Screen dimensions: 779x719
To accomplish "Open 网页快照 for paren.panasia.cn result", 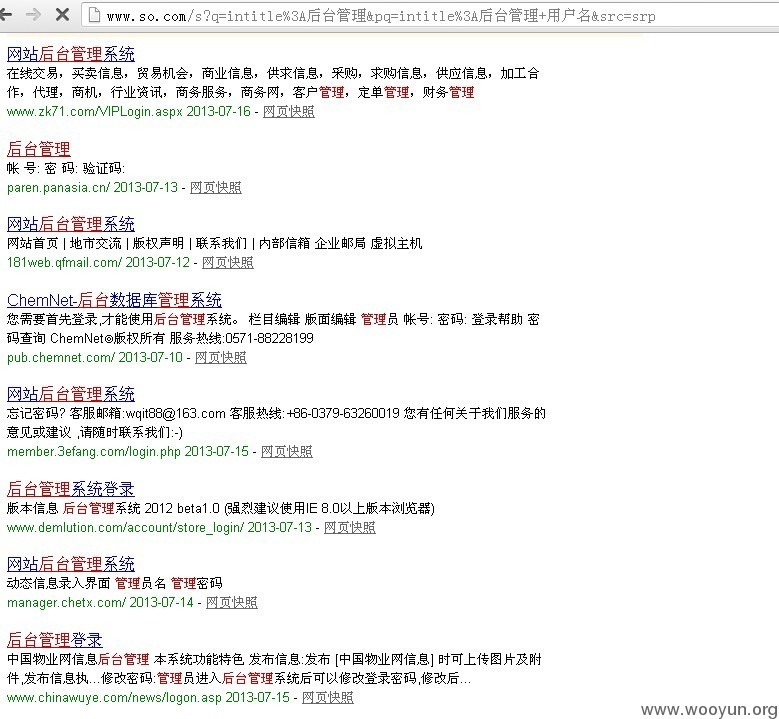I will click(216, 187).
